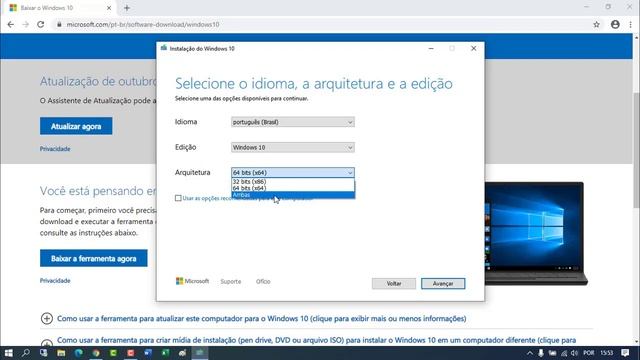Open the red recorder taskbar app
Image resolution: width=640 pixels, height=360 pixels.
tap(131, 353)
